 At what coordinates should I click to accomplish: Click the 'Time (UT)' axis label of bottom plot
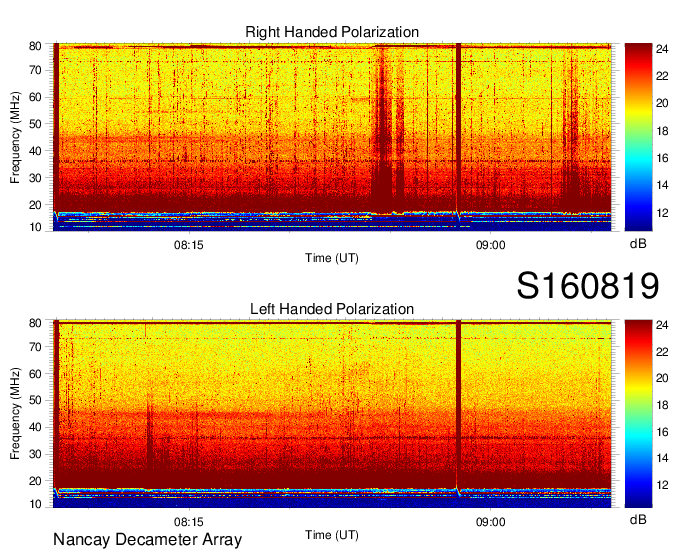332,535
